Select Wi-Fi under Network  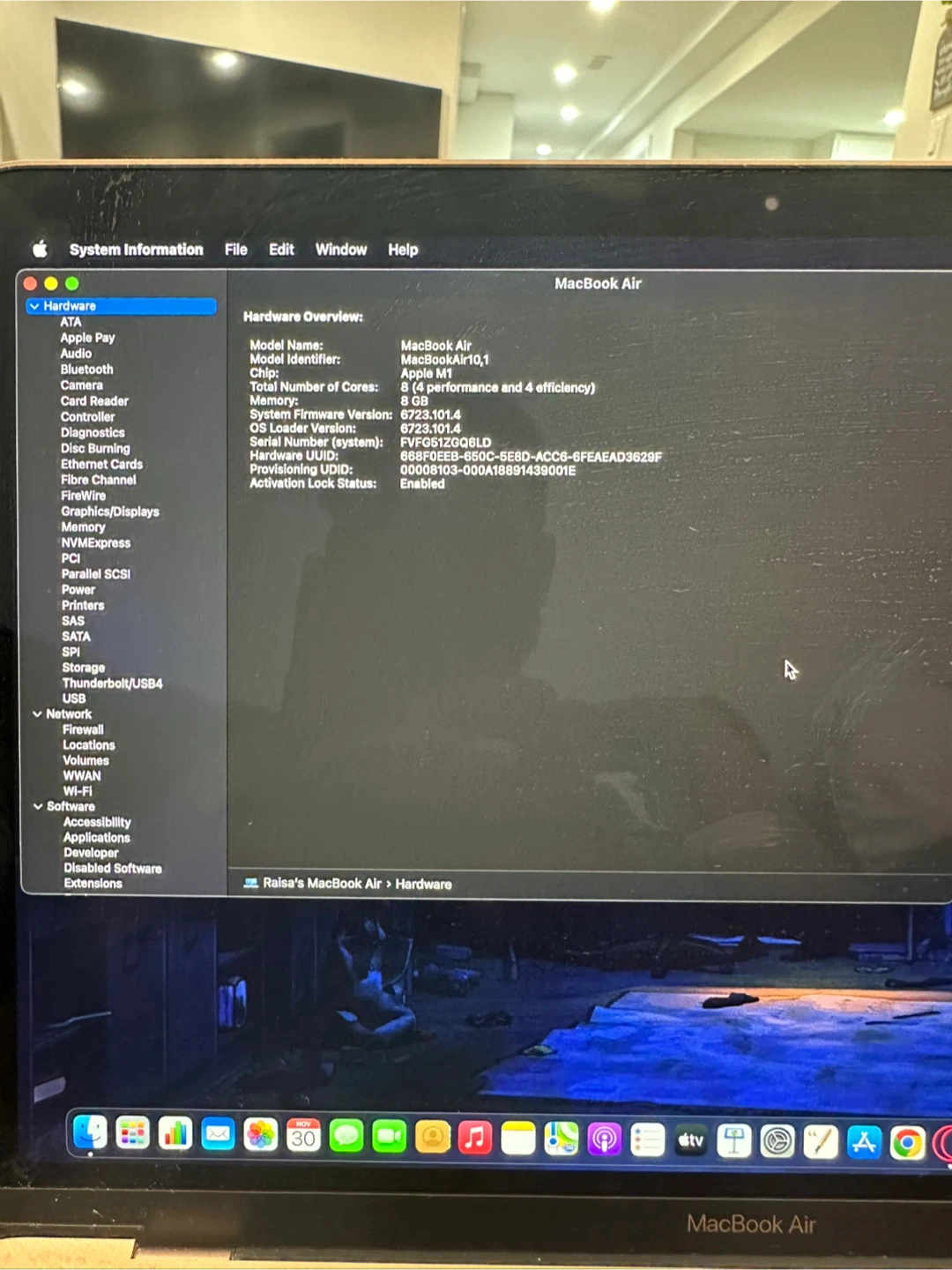point(78,791)
